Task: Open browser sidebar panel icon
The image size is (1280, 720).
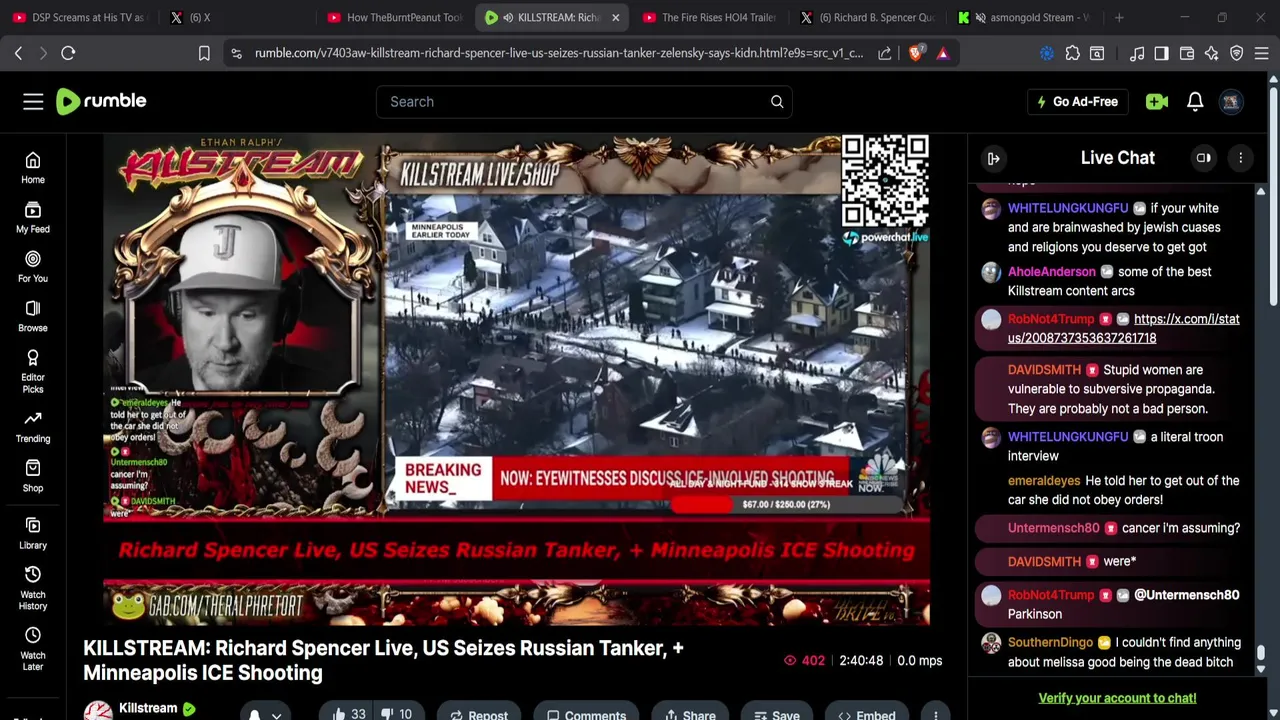Action: [x=1161, y=53]
